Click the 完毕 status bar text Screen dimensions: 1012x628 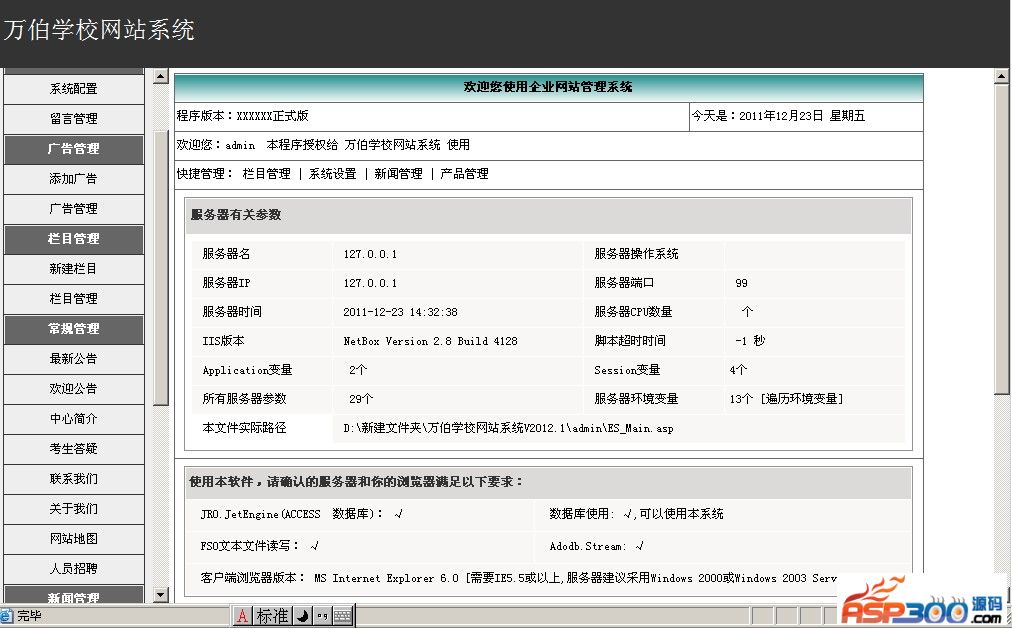[29, 616]
